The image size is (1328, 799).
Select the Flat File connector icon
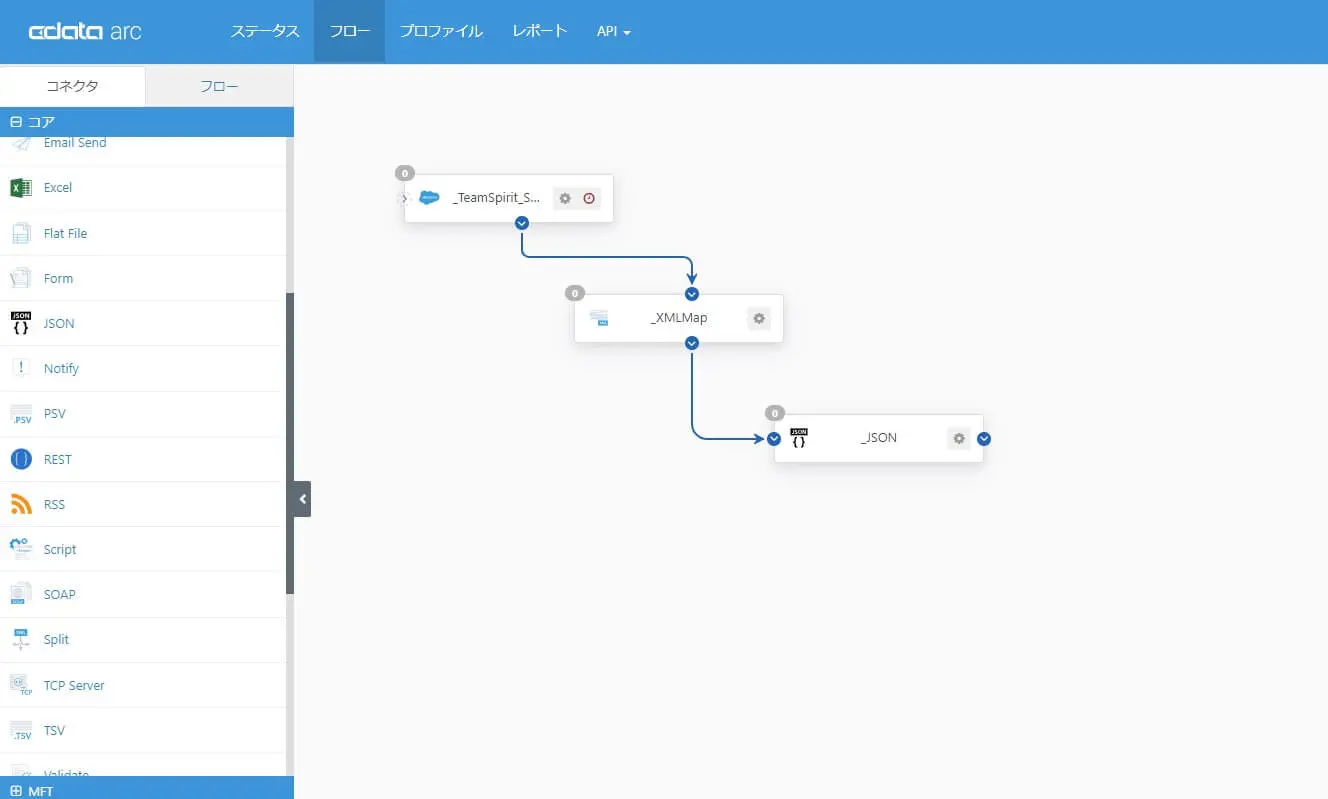click(21, 233)
